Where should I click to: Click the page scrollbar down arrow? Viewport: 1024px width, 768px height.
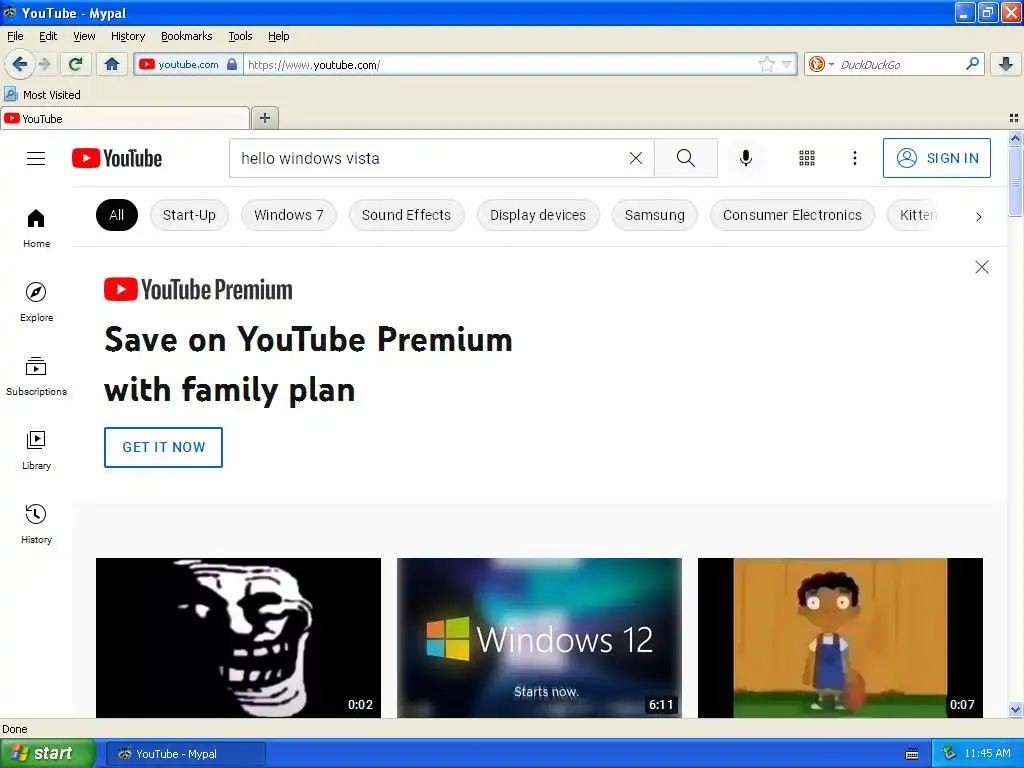point(1016,710)
